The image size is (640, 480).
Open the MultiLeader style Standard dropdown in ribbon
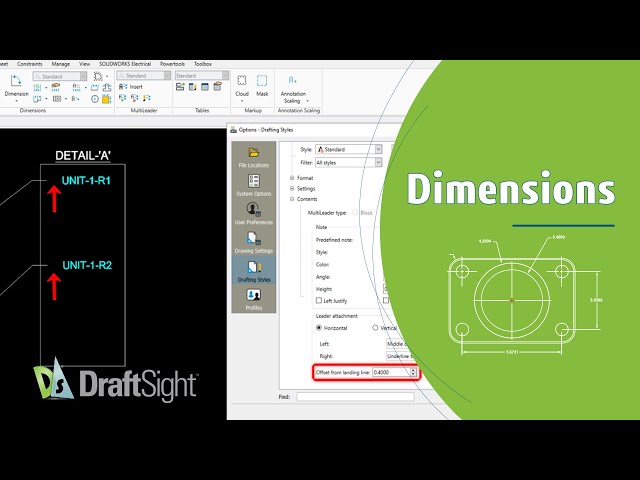tap(144, 76)
